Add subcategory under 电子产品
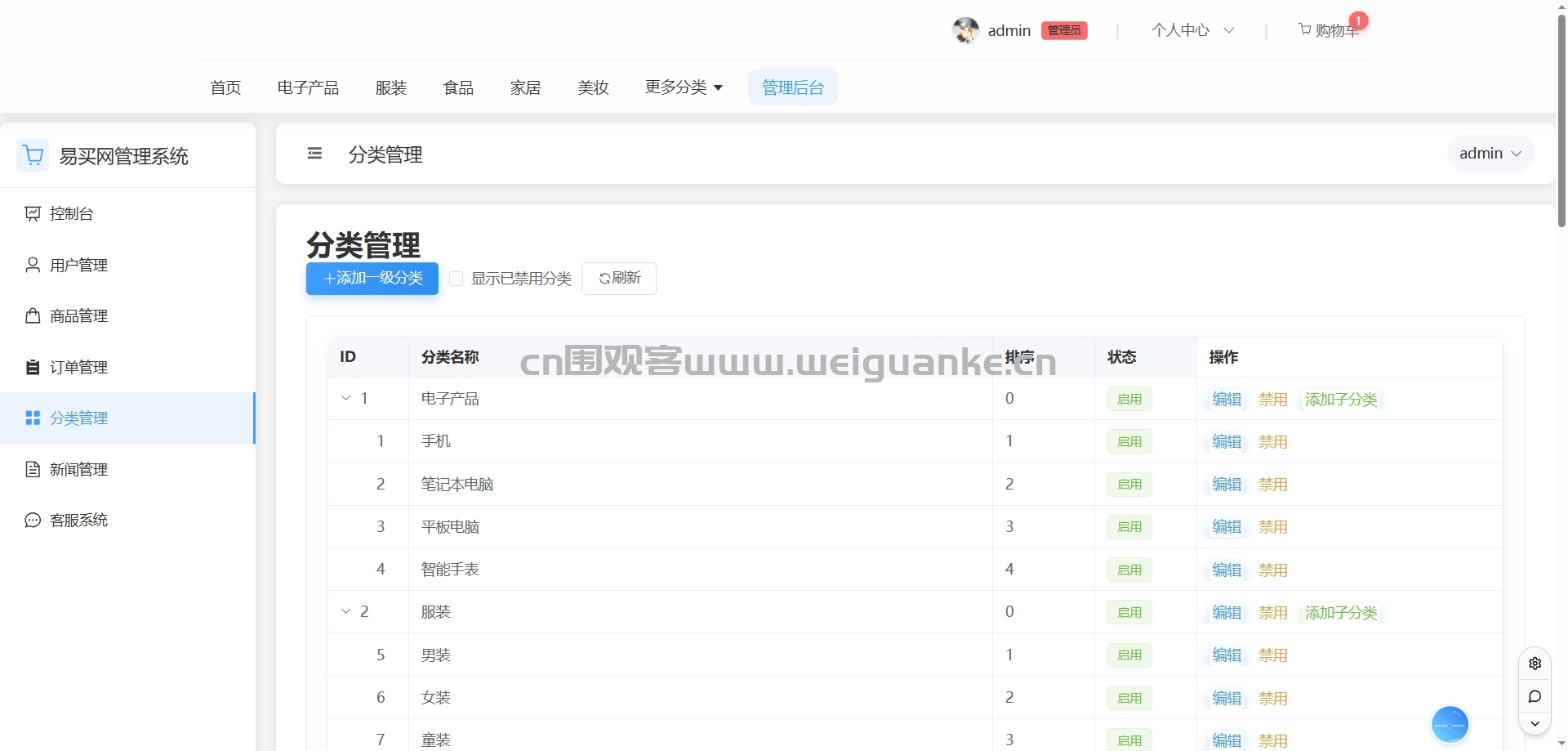This screenshot has height=751, width=1568. pyautogui.click(x=1341, y=399)
